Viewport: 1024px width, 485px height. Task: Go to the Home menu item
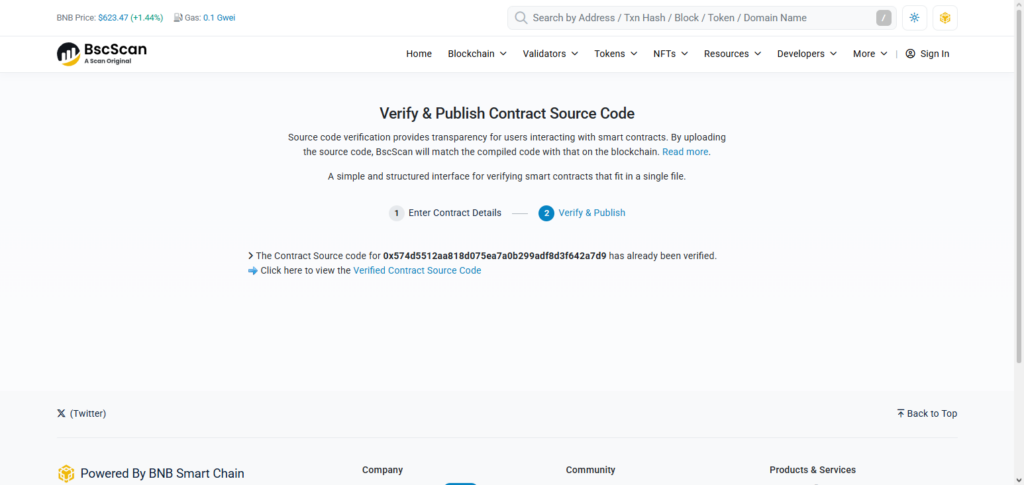pos(419,54)
